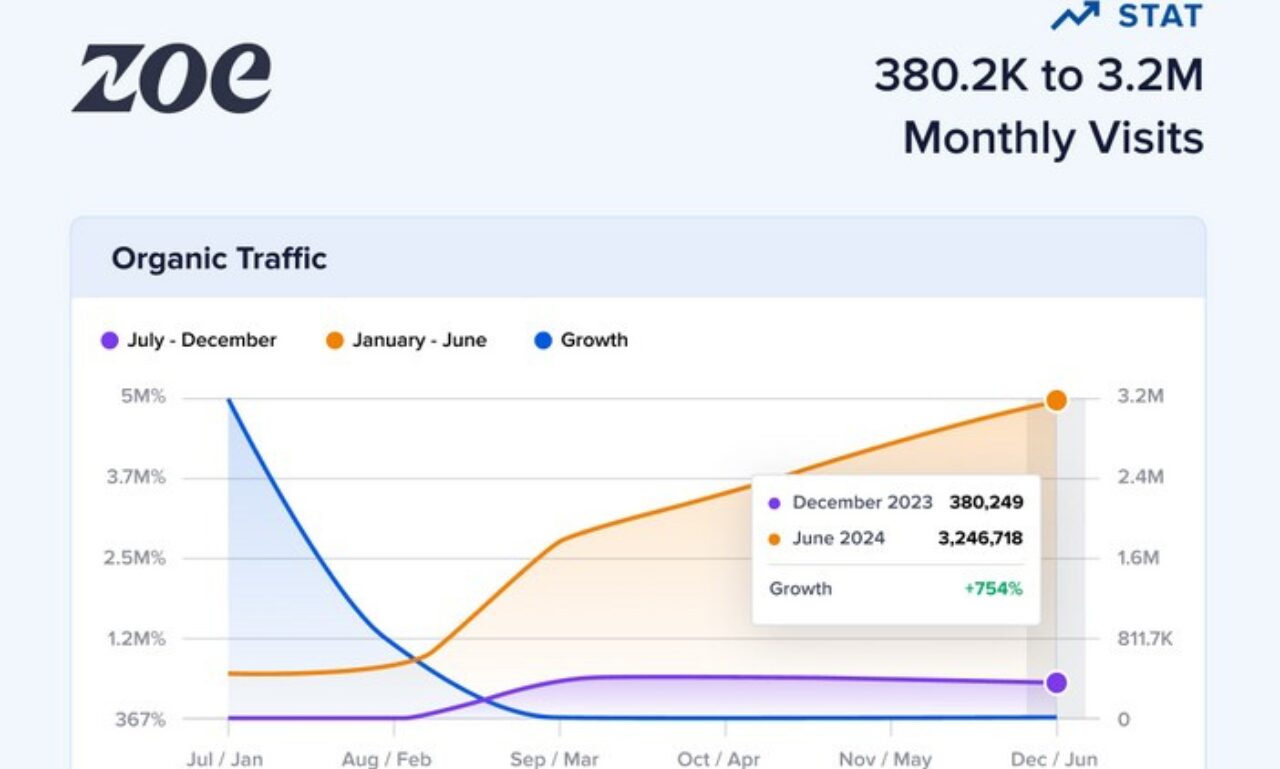Click the Dec / Jun axis label
1280x769 pixels.
point(1054,759)
